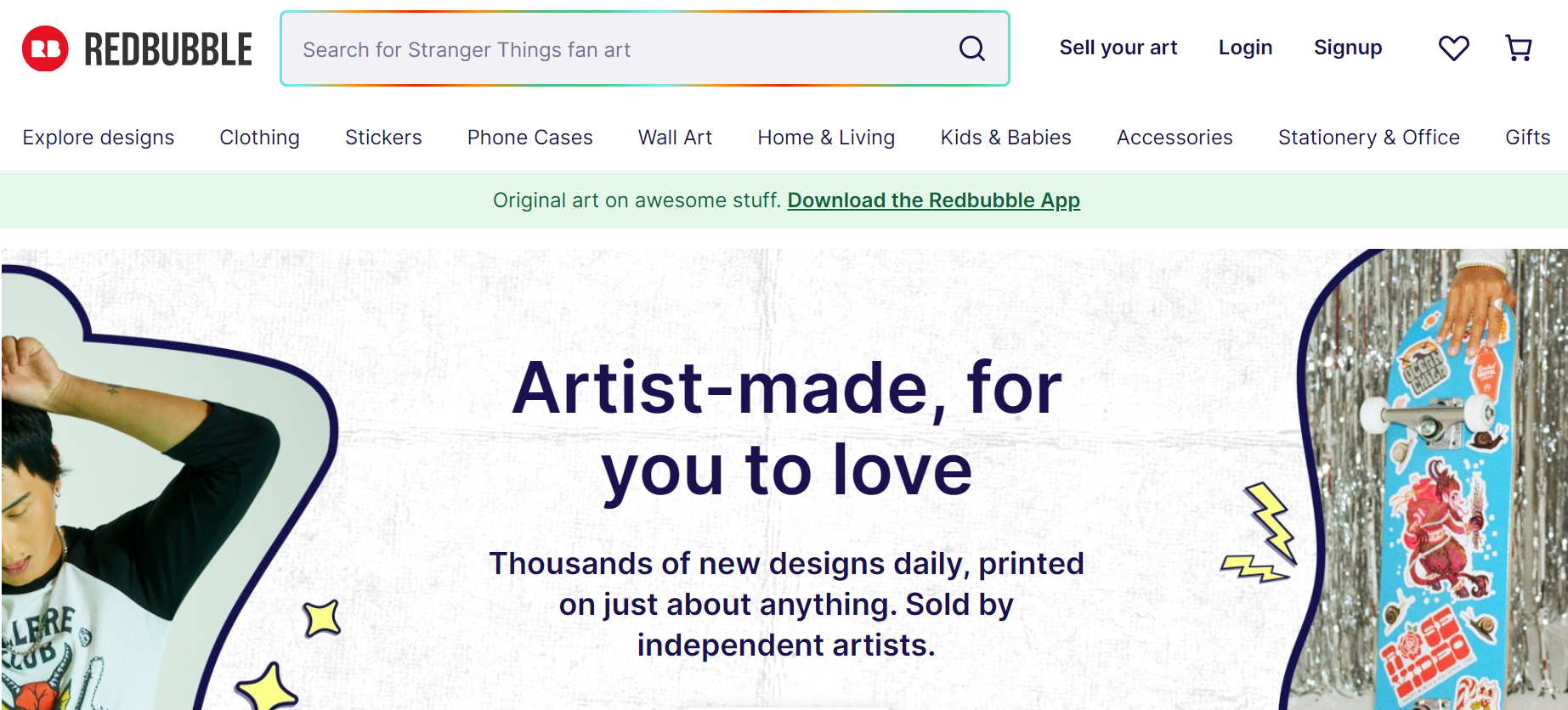Click the magnifying glass search icon

click(x=972, y=48)
